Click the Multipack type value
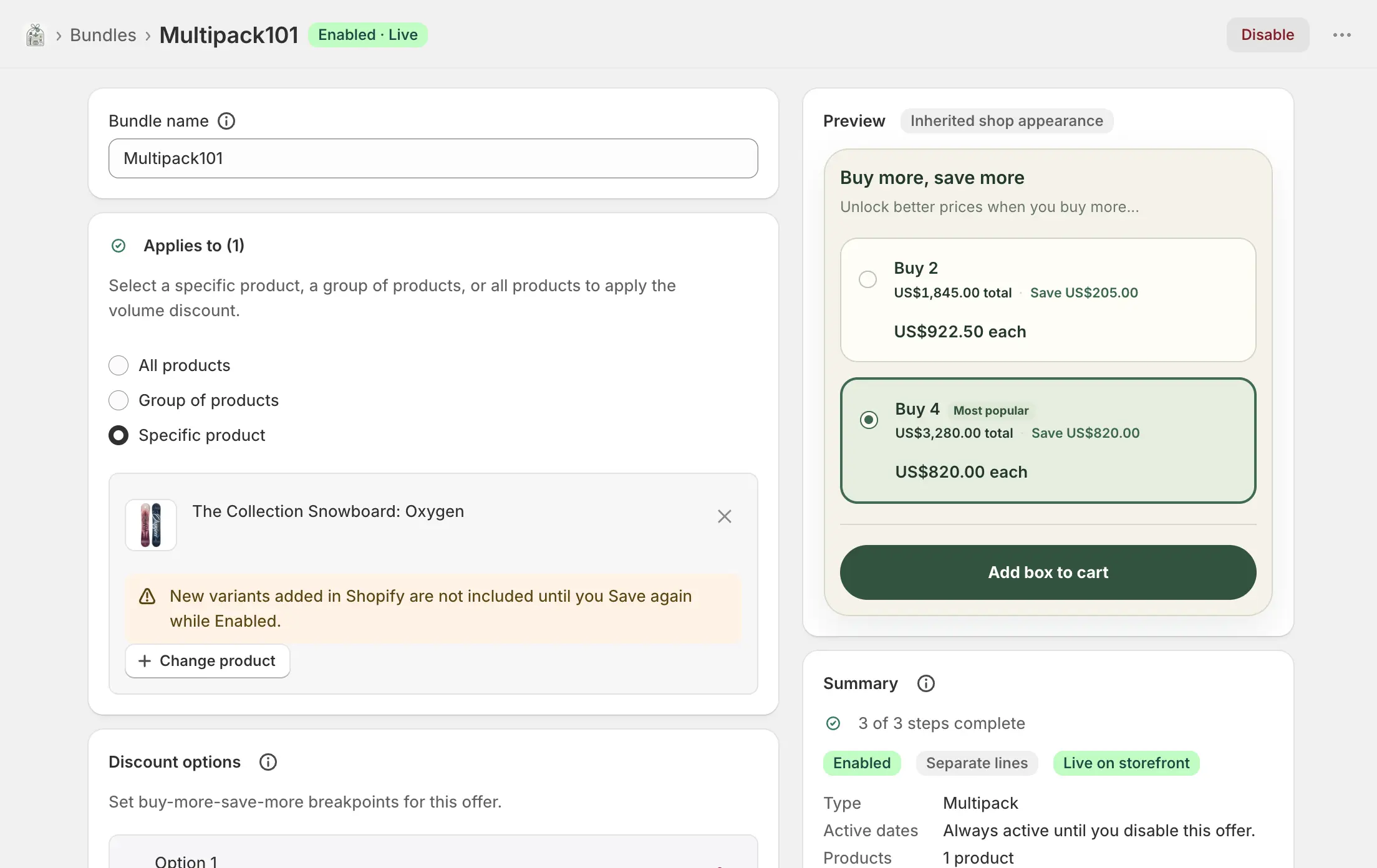This screenshot has height=868, width=1377. pyautogui.click(x=980, y=803)
